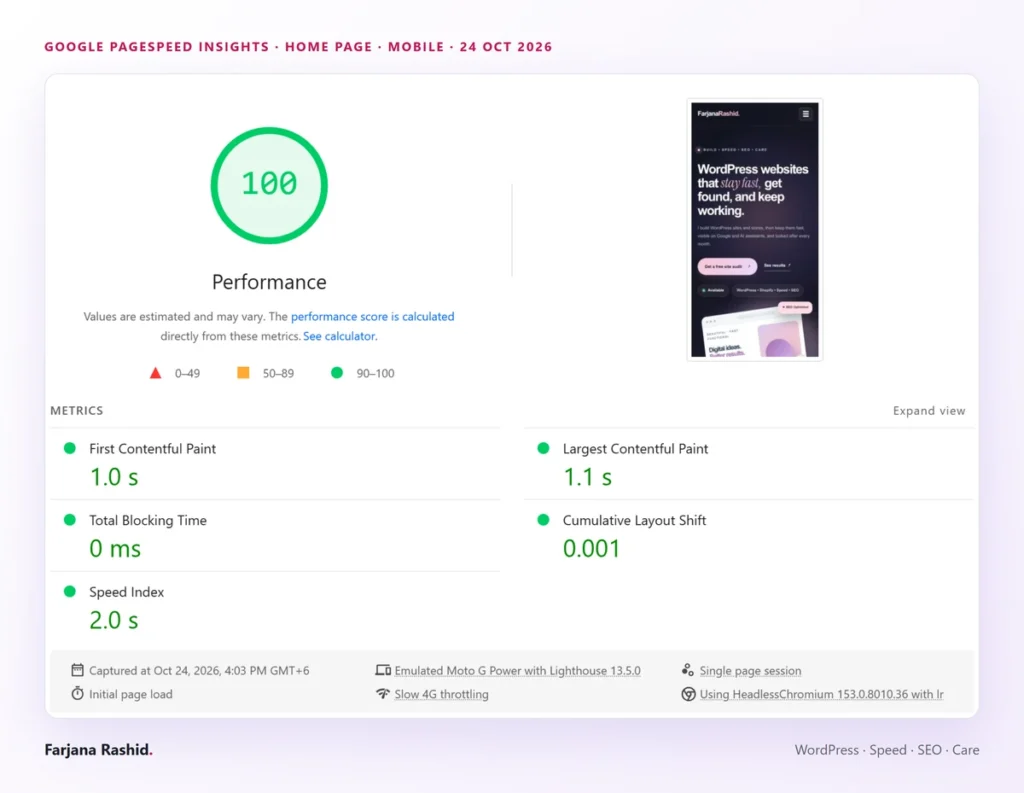Click the First Contentful Paint value 1.0 s
This screenshot has width=1024, height=793.
click(114, 477)
